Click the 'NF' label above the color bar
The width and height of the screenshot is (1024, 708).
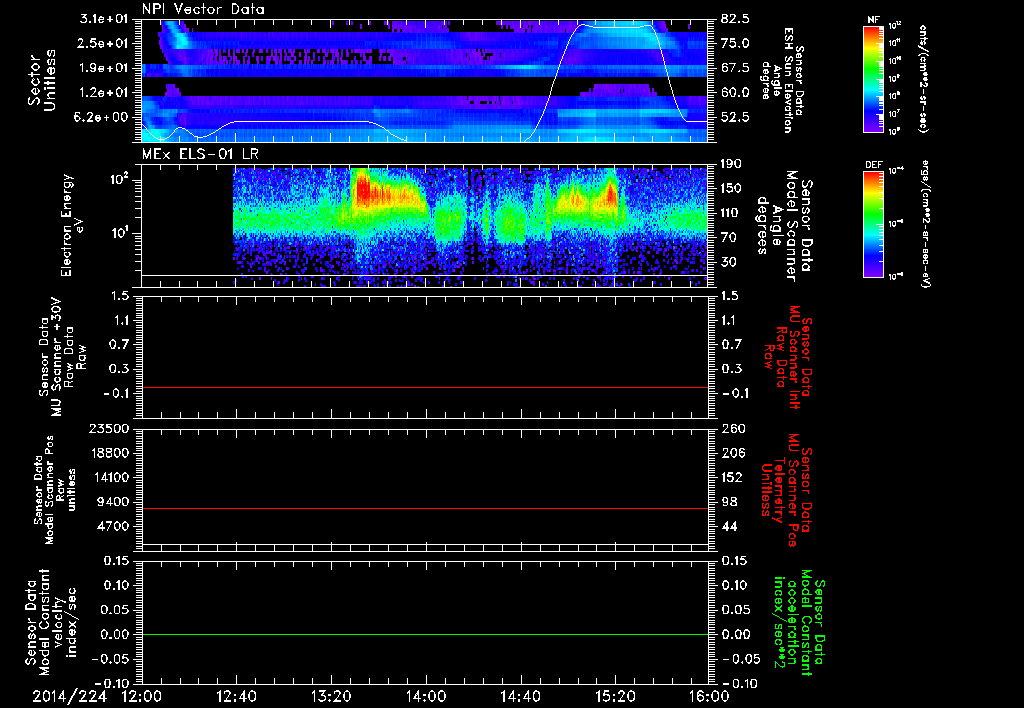pos(873,20)
